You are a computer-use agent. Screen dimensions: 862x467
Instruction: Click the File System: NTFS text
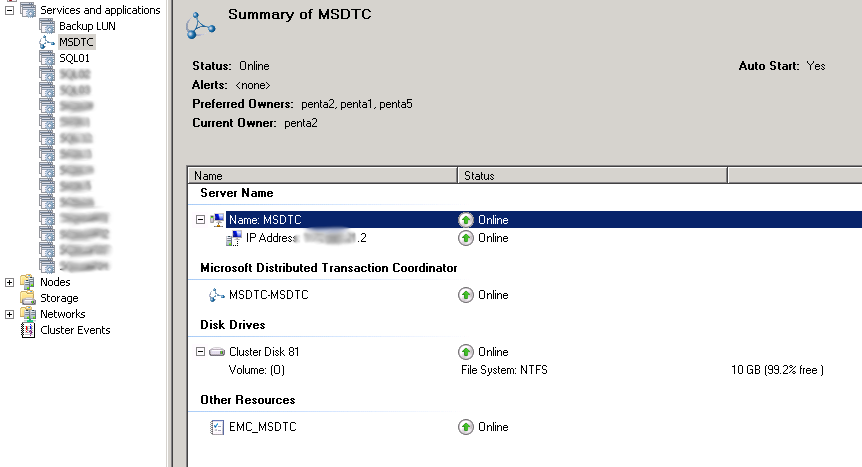pyautogui.click(x=504, y=370)
